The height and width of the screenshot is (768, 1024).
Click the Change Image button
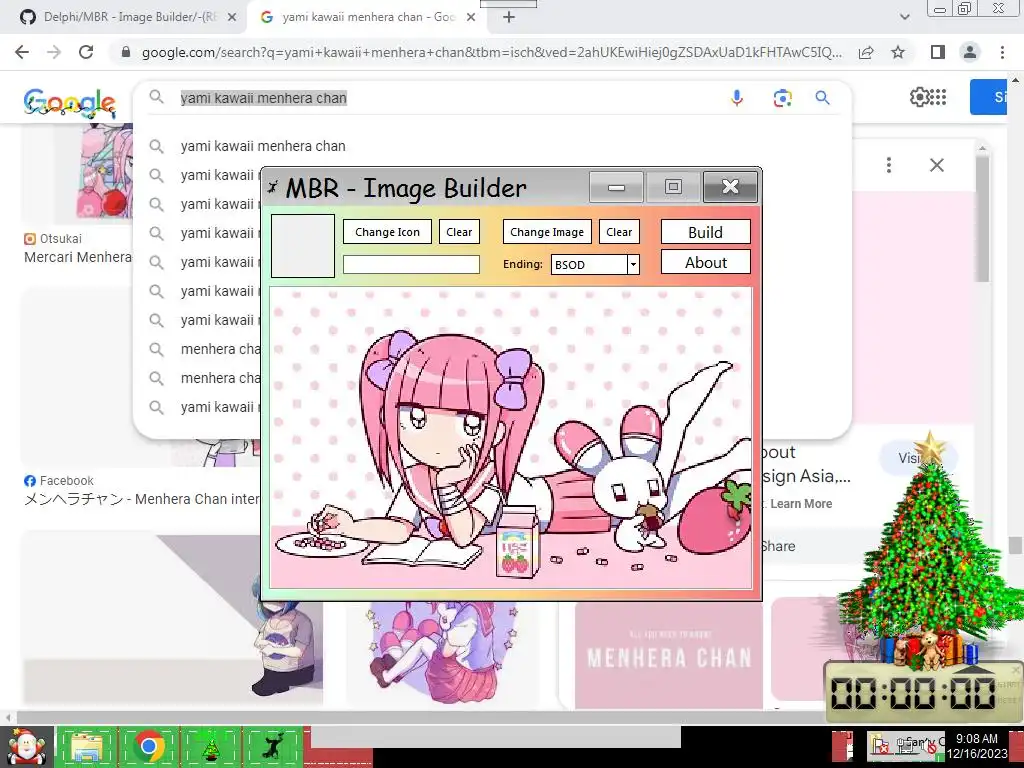tap(547, 232)
